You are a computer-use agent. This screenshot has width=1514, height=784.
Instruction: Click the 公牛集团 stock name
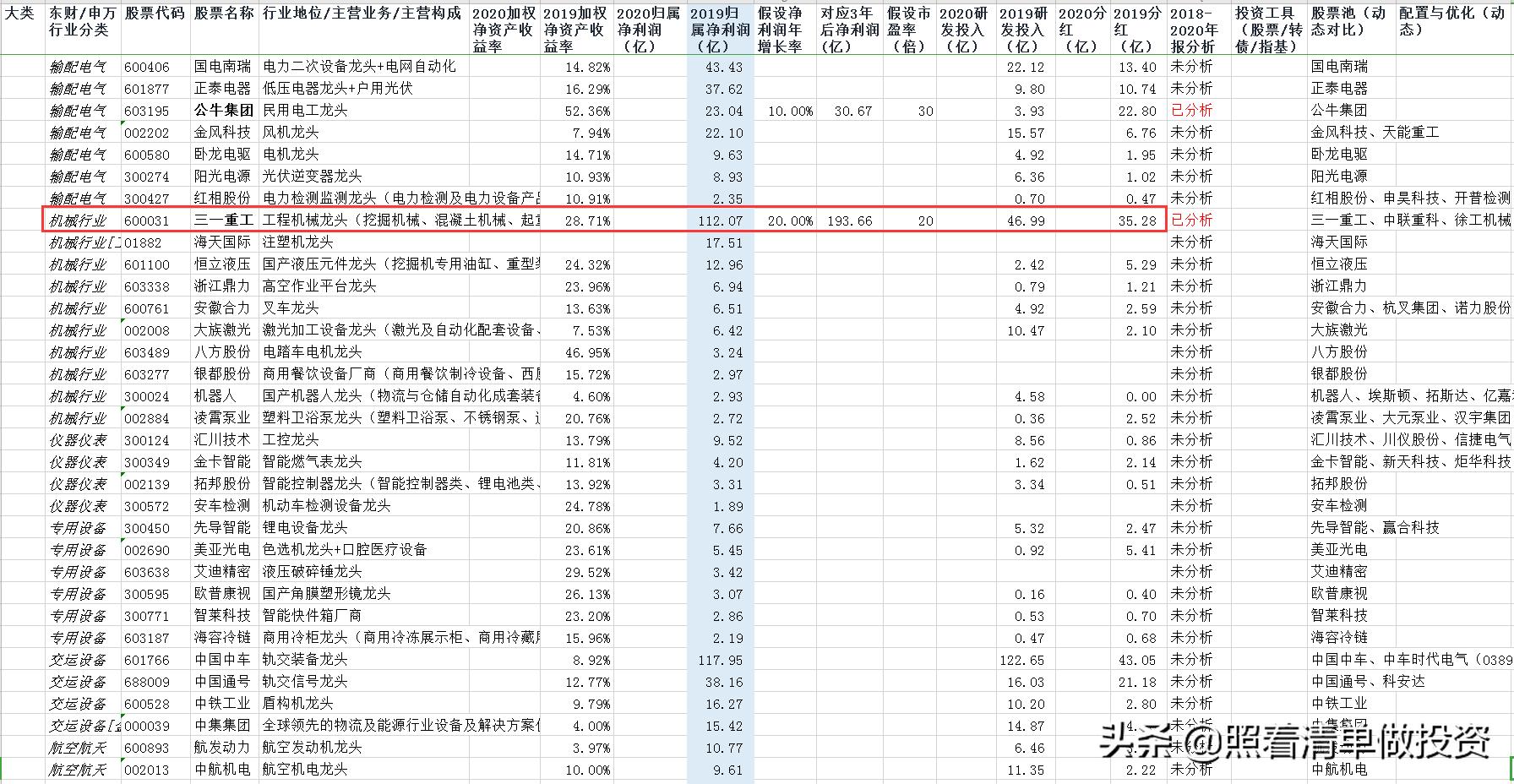pos(223,110)
